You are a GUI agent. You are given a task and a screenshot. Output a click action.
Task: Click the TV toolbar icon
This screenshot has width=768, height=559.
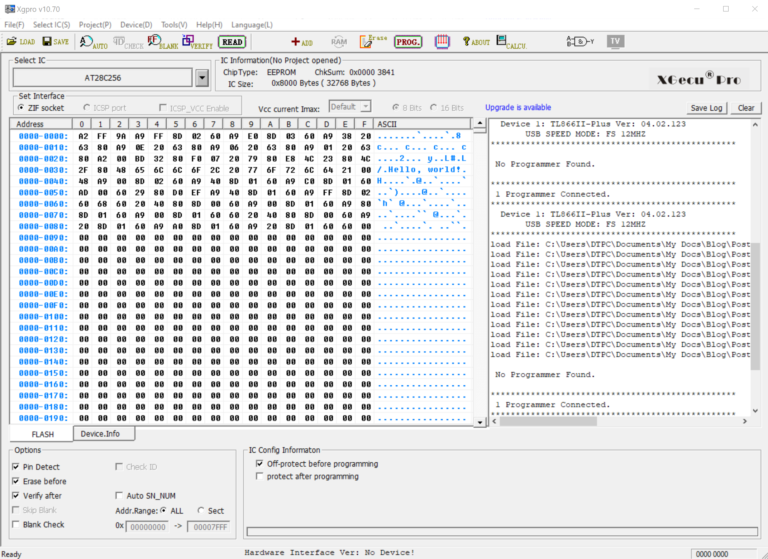615,42
